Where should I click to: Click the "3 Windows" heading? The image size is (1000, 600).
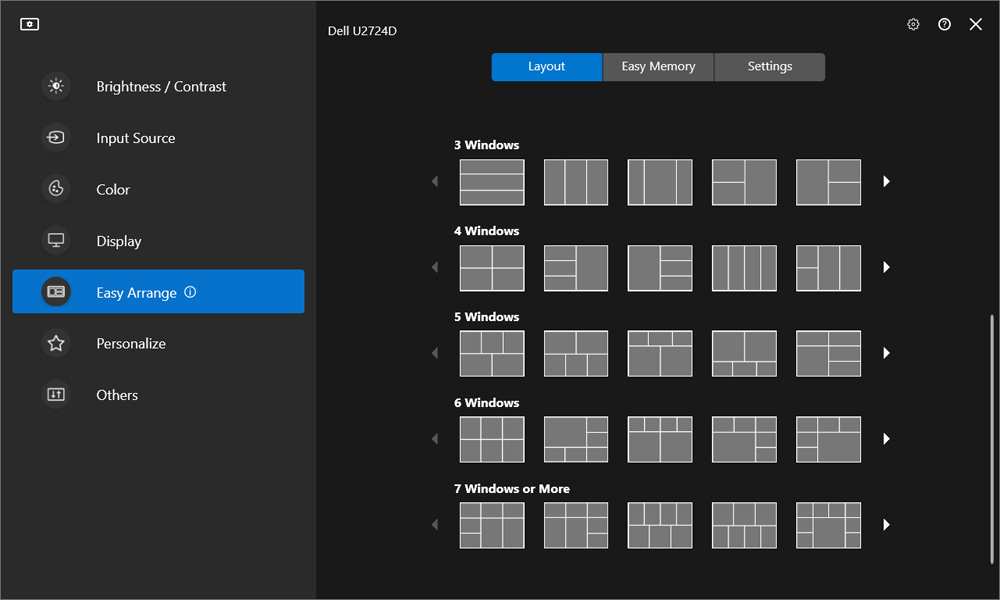tap(487, 145)
